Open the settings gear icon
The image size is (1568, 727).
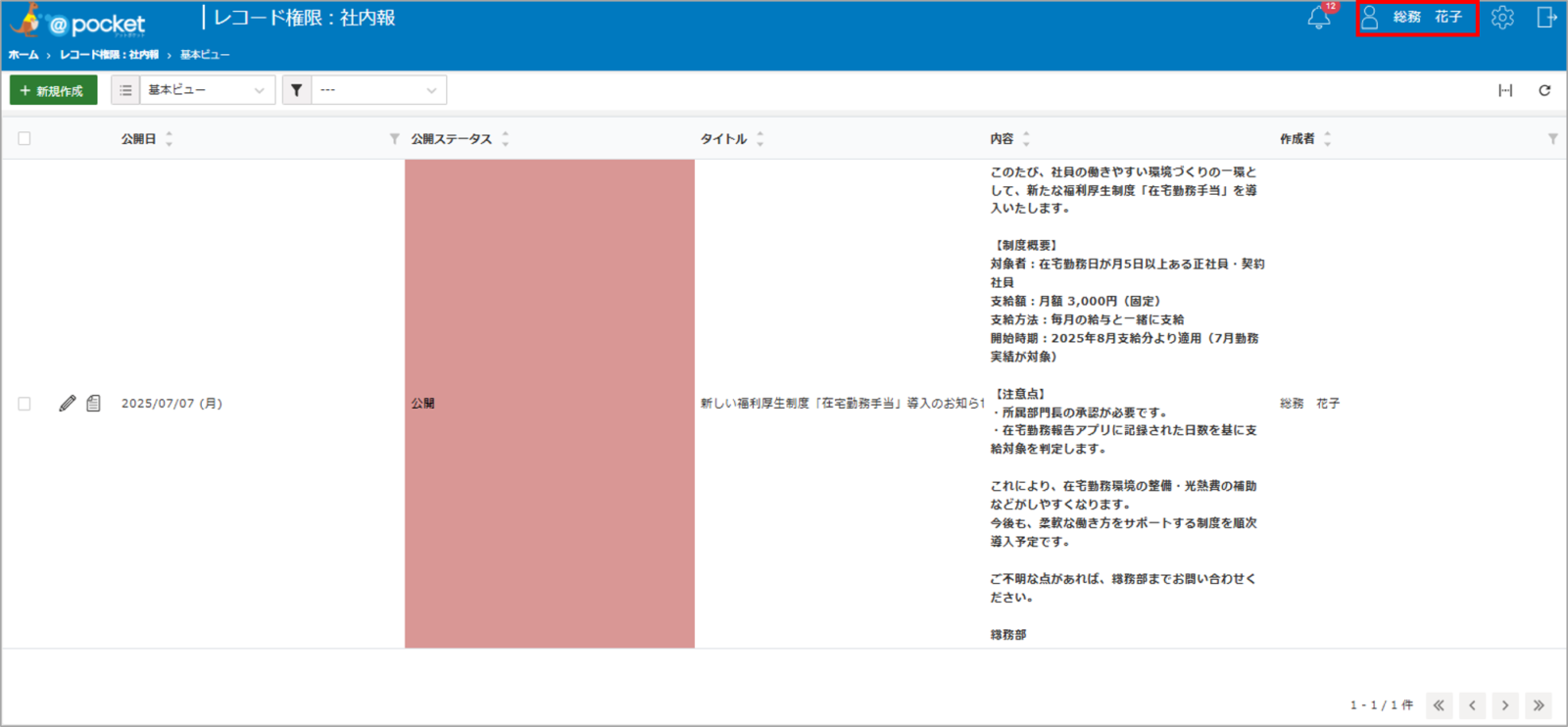tap(1502, 17)
